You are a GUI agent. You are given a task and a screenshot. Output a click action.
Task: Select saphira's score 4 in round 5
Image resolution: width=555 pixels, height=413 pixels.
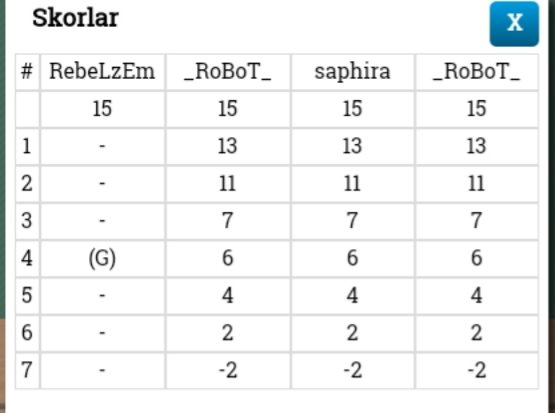pyautogui.click(x=353, y=296)
